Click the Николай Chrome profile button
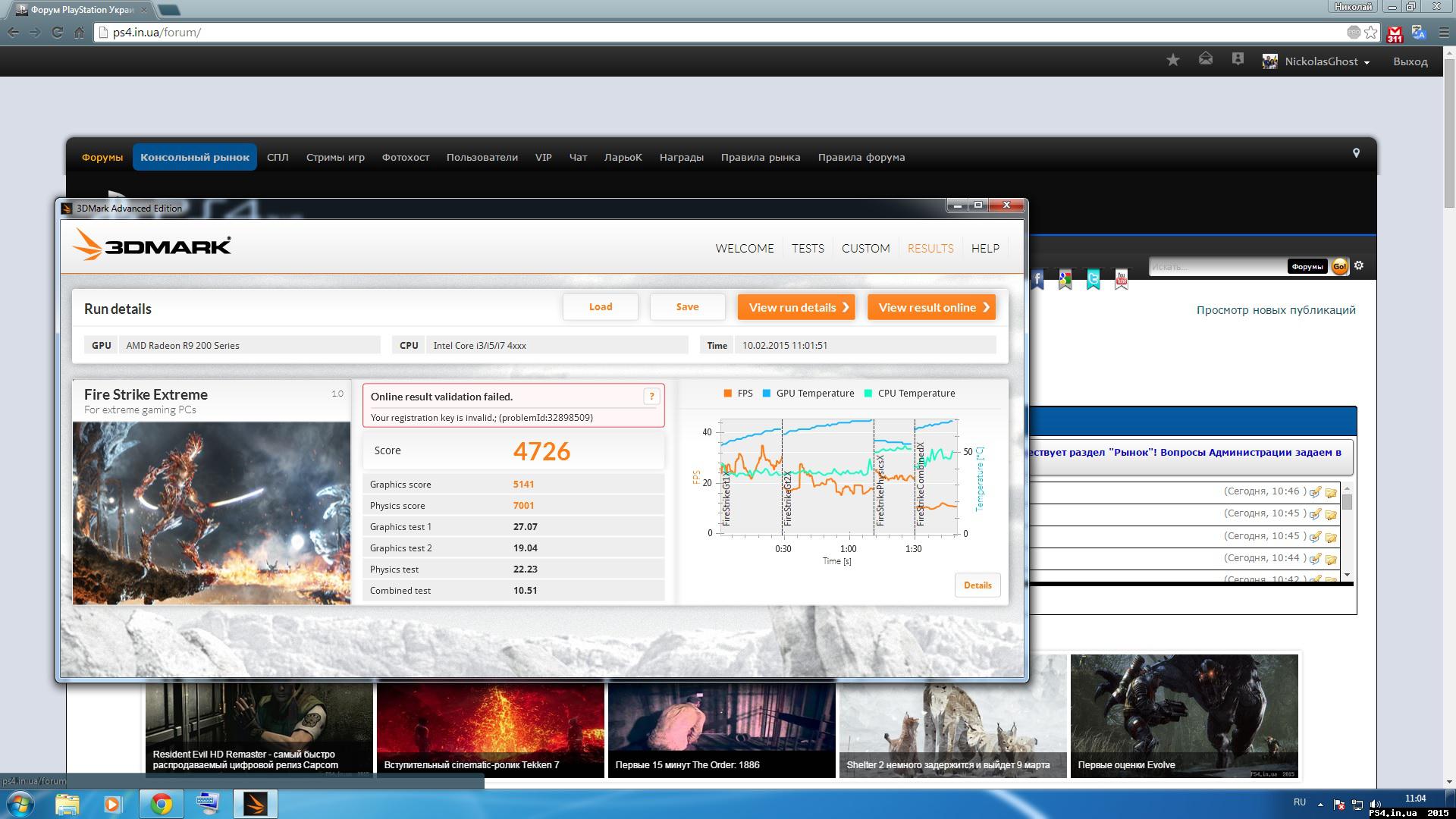Screen dimensions: 1456x819 pos(1353,7)
